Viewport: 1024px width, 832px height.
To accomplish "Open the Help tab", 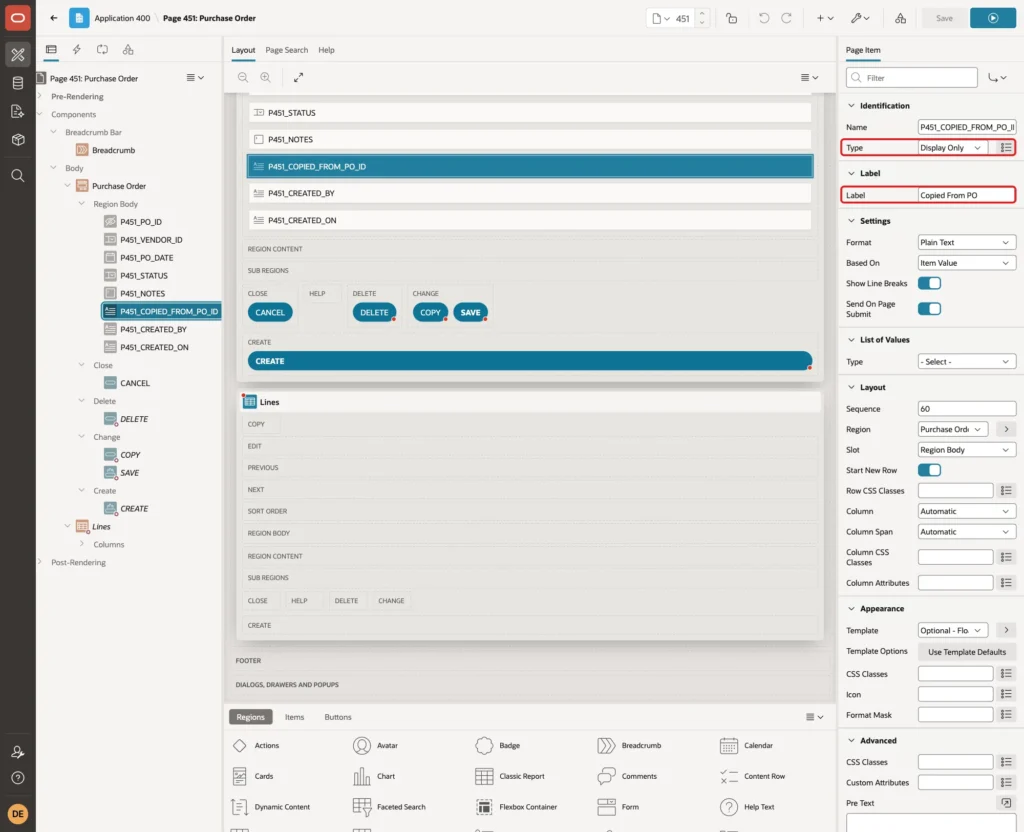I will pyautogui.click(x=326, y=50).
